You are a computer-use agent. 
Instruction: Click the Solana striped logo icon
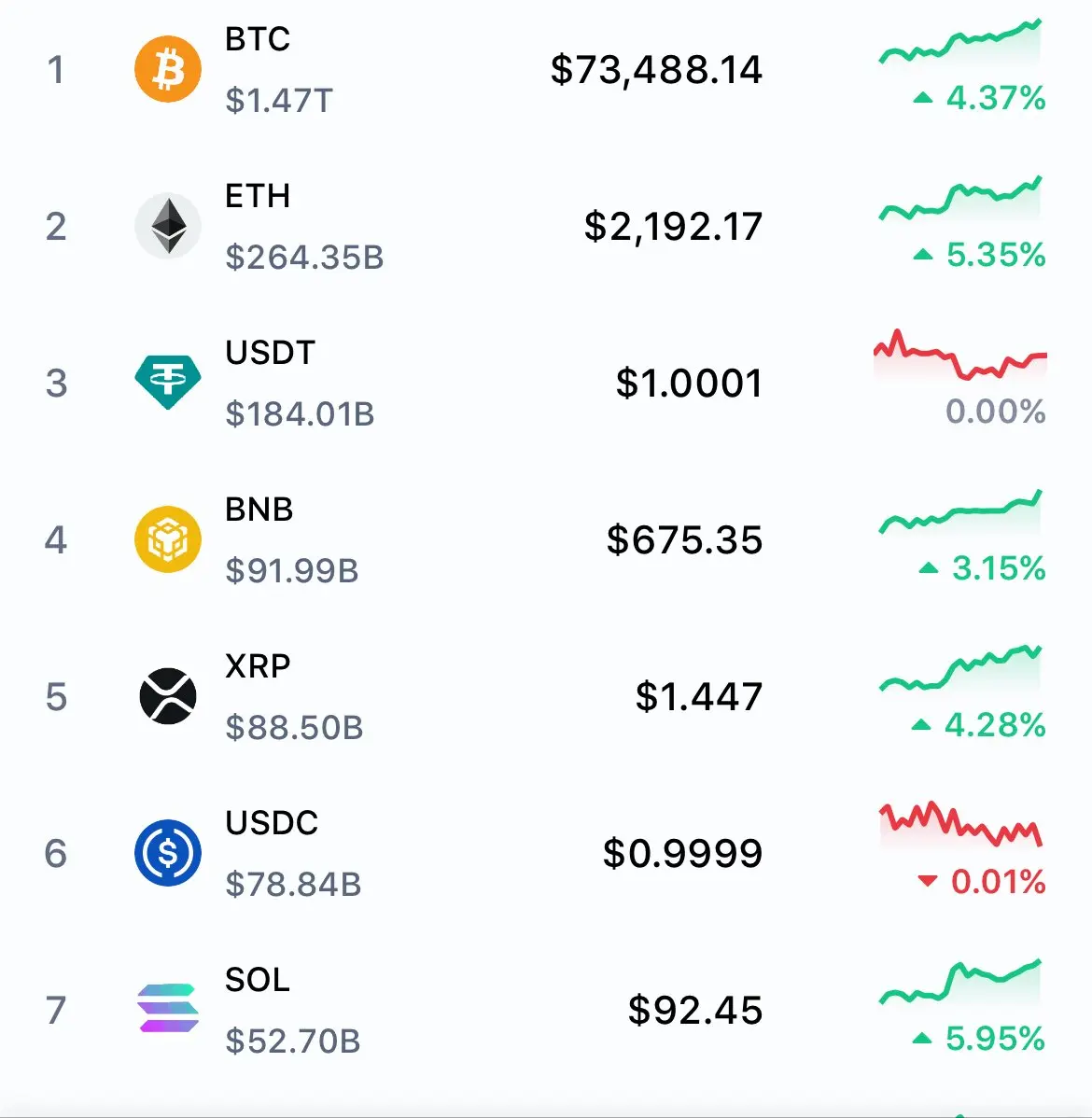pos(168,1010)
